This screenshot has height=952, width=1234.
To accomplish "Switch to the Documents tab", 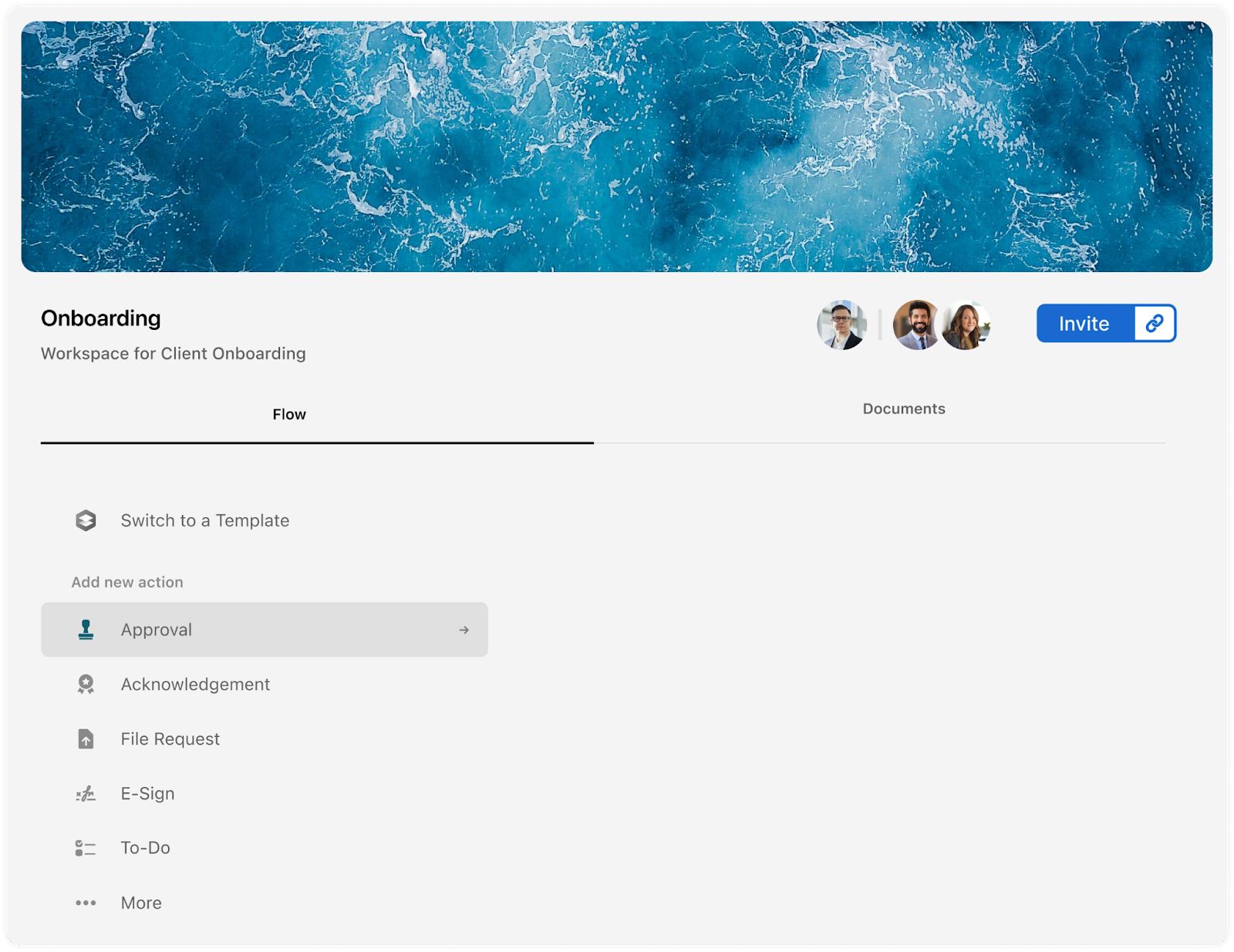I will tap(903, 409).
